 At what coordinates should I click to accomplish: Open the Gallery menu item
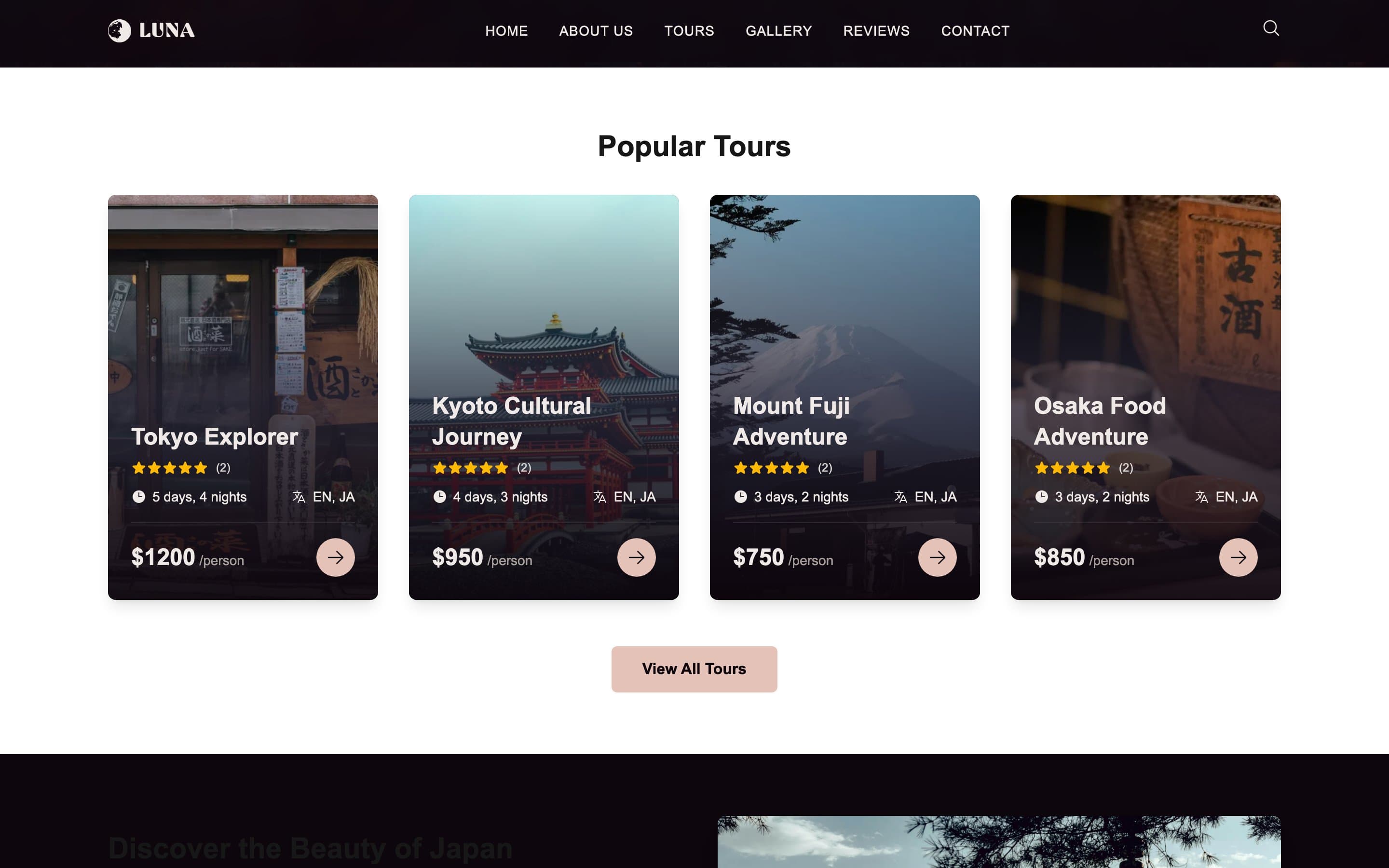pos(778,30)
